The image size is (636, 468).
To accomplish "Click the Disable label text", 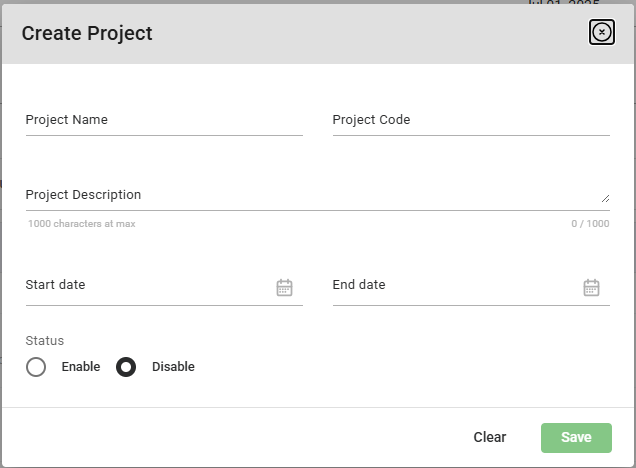I will tap(173, 367).
